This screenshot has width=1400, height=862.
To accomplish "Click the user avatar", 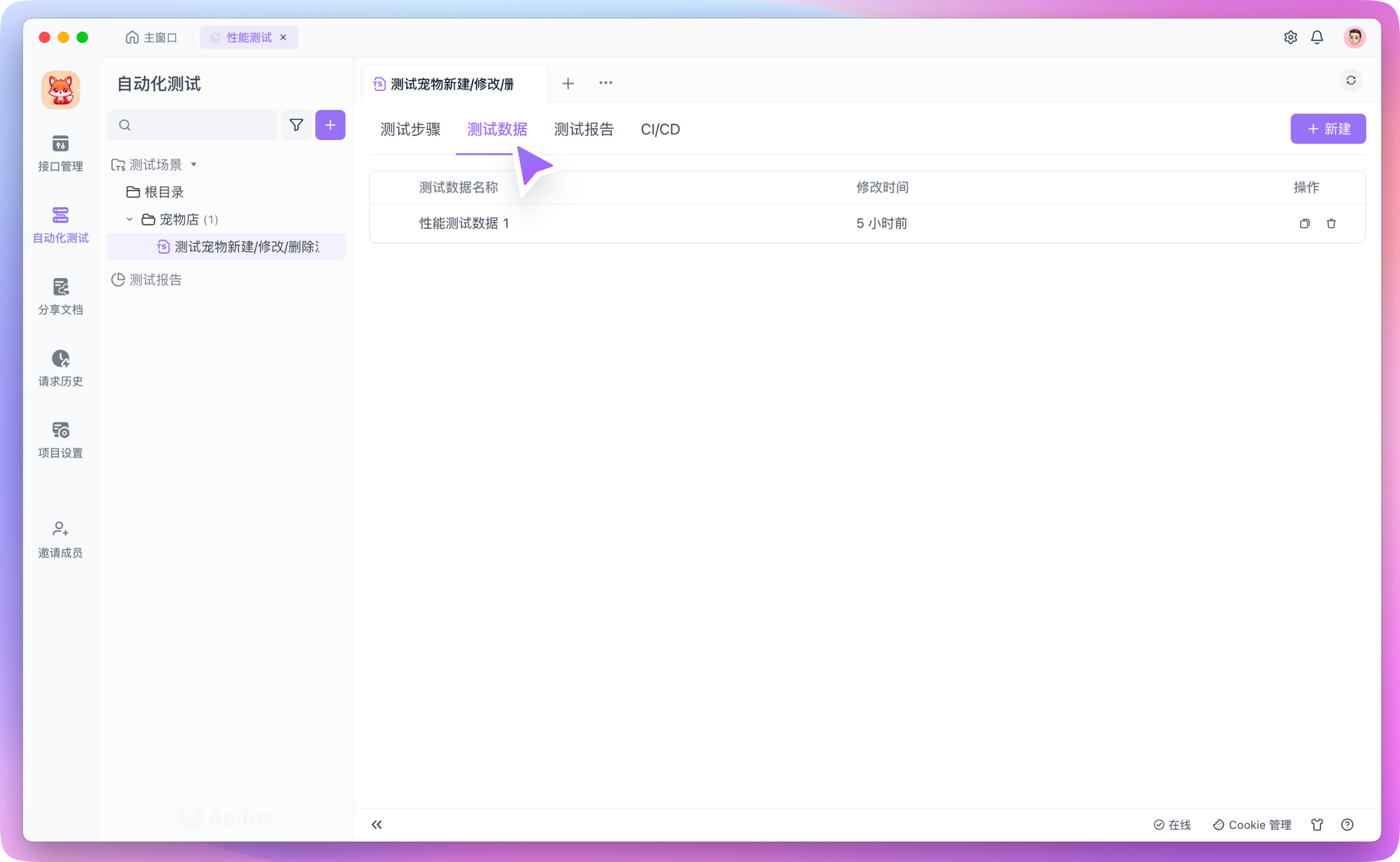I will [1354, 37].
